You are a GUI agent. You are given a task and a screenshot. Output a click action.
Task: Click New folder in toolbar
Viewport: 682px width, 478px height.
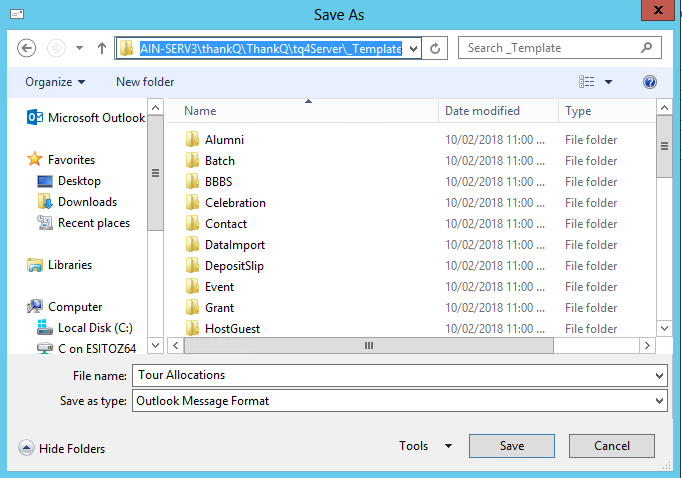pos(145,82)
